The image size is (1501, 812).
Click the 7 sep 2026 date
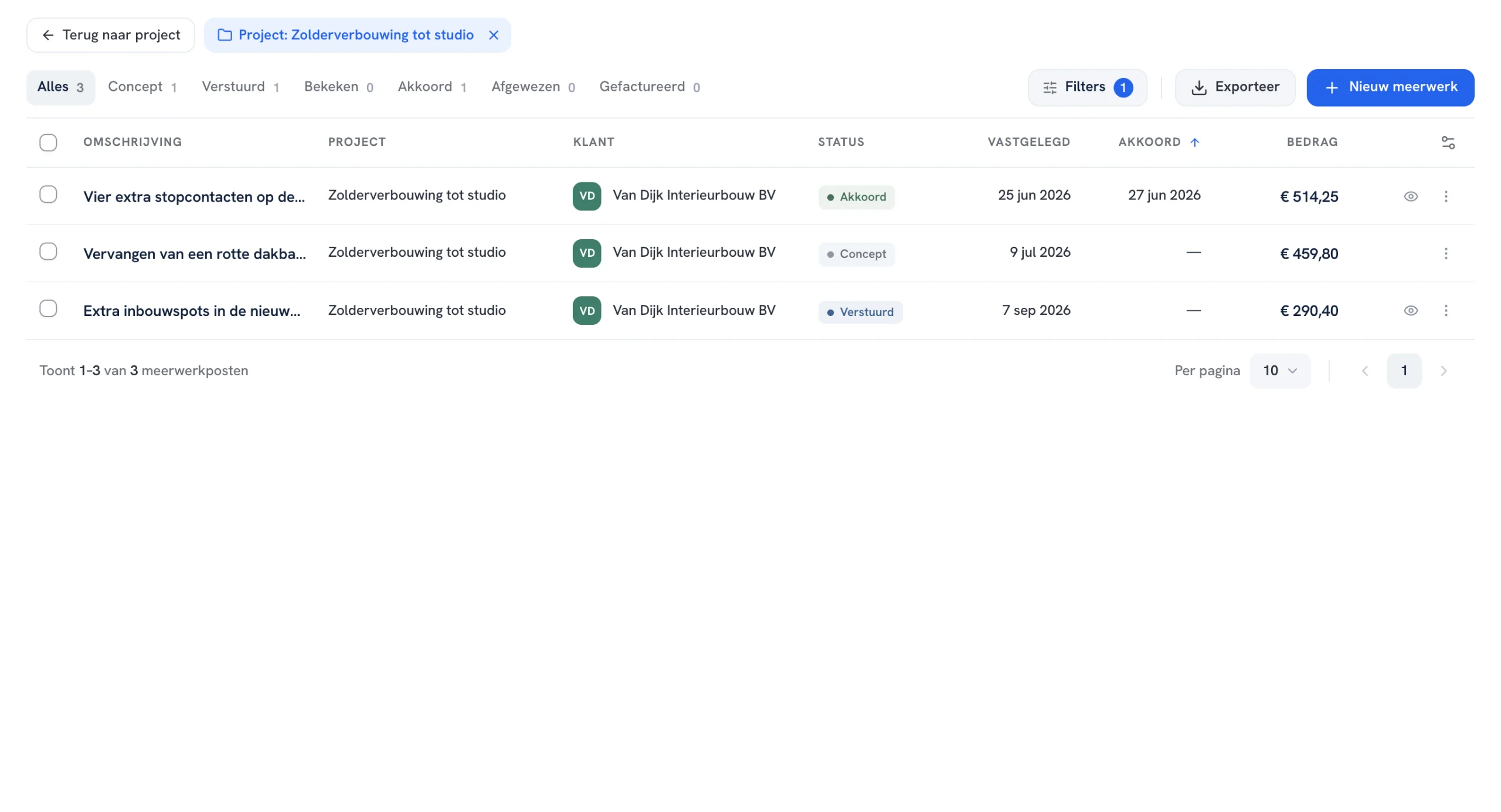click(x=1036, y=311)
